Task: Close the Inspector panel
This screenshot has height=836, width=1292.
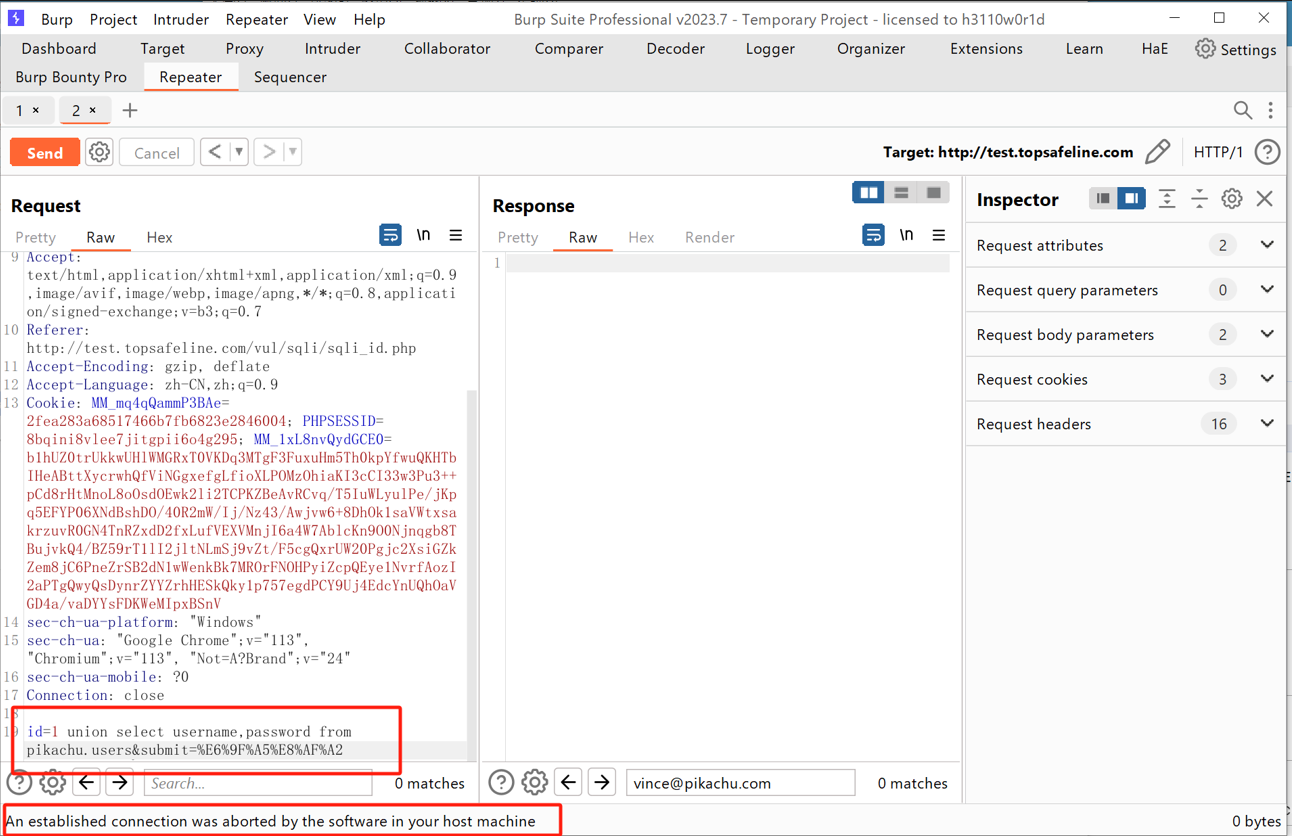Action: [1265, 199]
